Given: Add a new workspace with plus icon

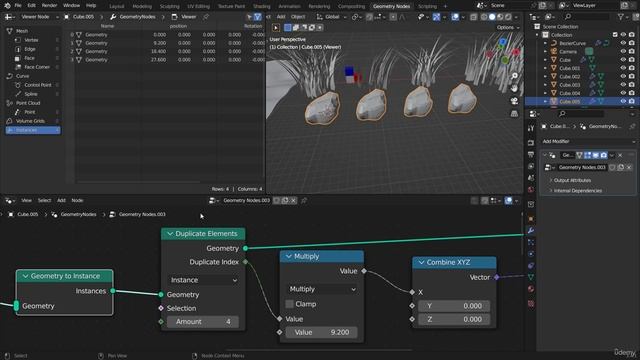Looking at the screenshot, I should click(445, 6).
